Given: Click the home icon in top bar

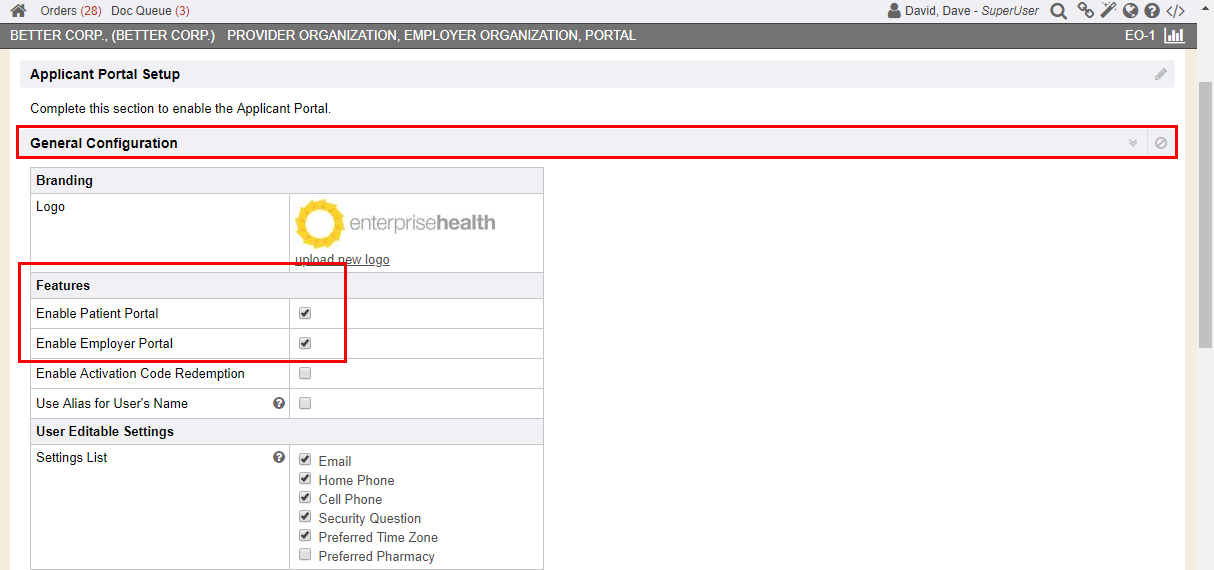Looking at the screenshot, I should [18, 11].
